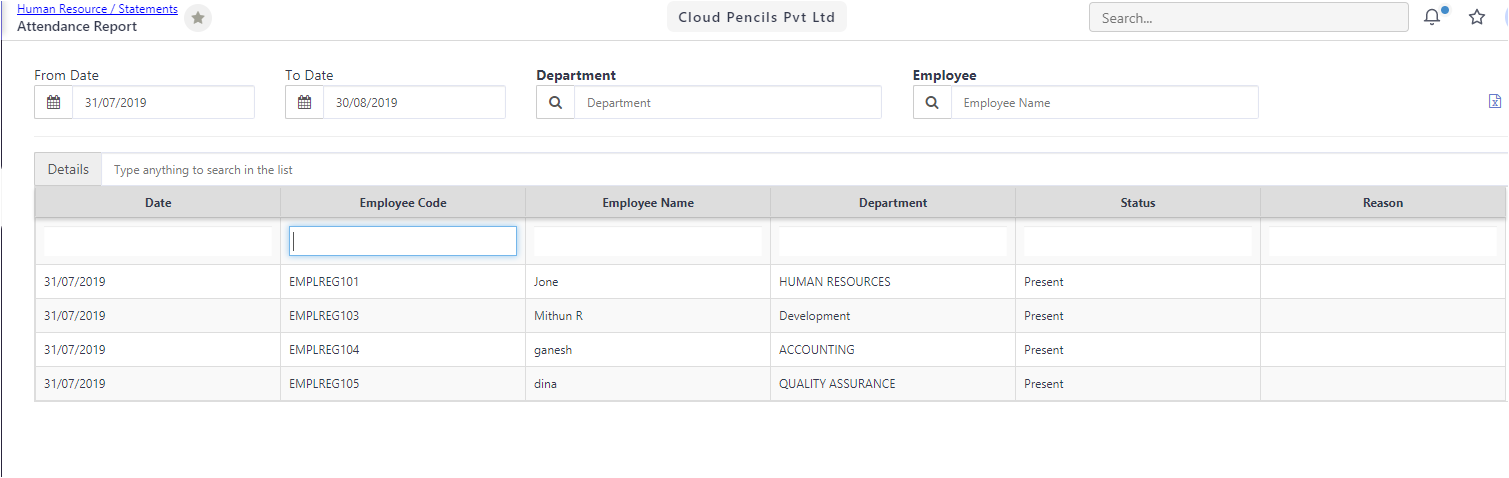The image size is (1509, 478).
Task: Click the Employee Code filter box
Action: tap(403, 241)
